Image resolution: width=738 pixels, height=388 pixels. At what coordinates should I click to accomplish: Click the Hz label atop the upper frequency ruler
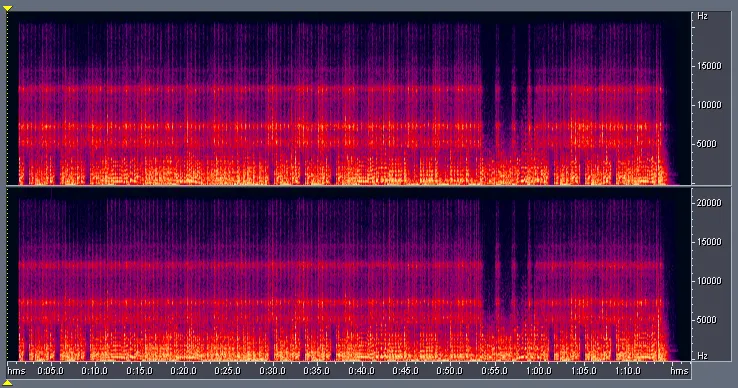tap(702, 16)
